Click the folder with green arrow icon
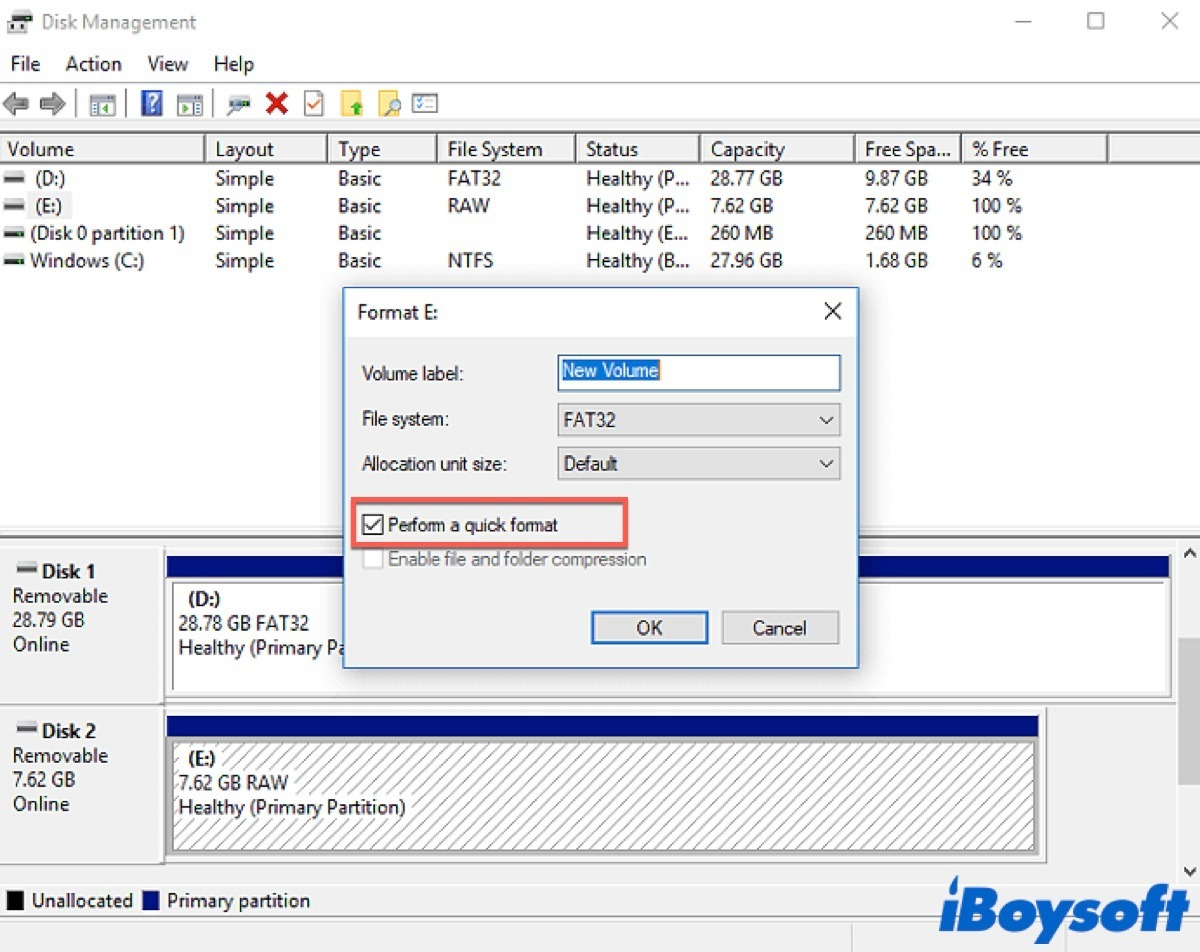Image resolution: width=1200 pixels, height=952 pixels. (x=352, y=104)
